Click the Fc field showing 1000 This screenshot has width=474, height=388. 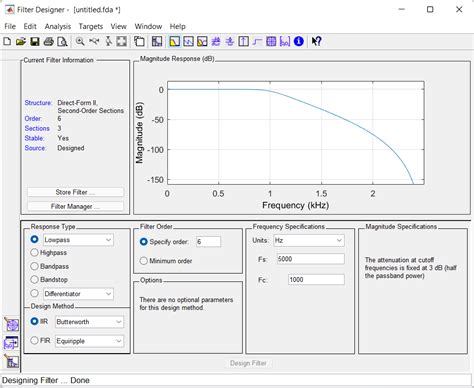316,280
